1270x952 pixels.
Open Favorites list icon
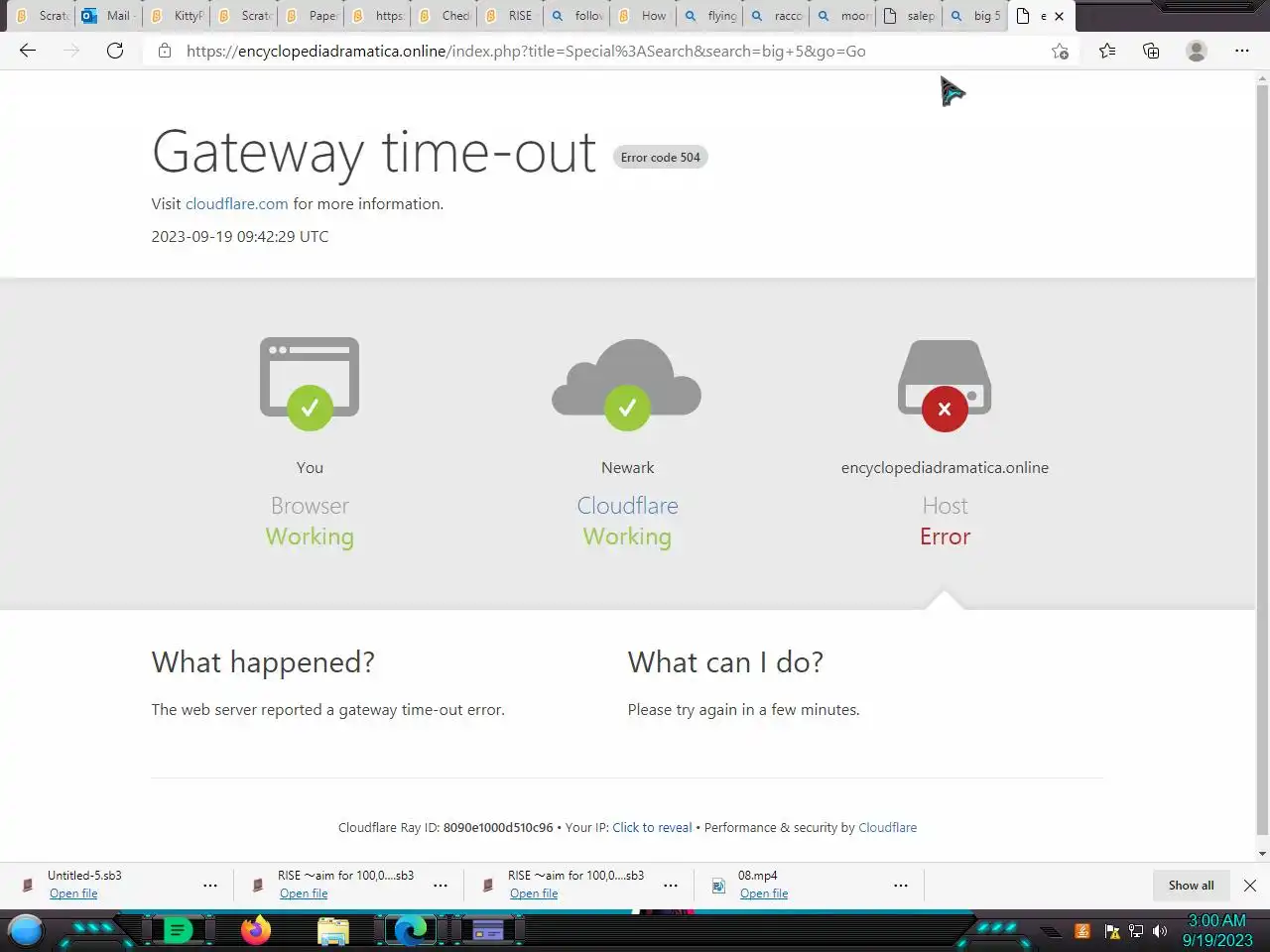(x=1107, y=51)
